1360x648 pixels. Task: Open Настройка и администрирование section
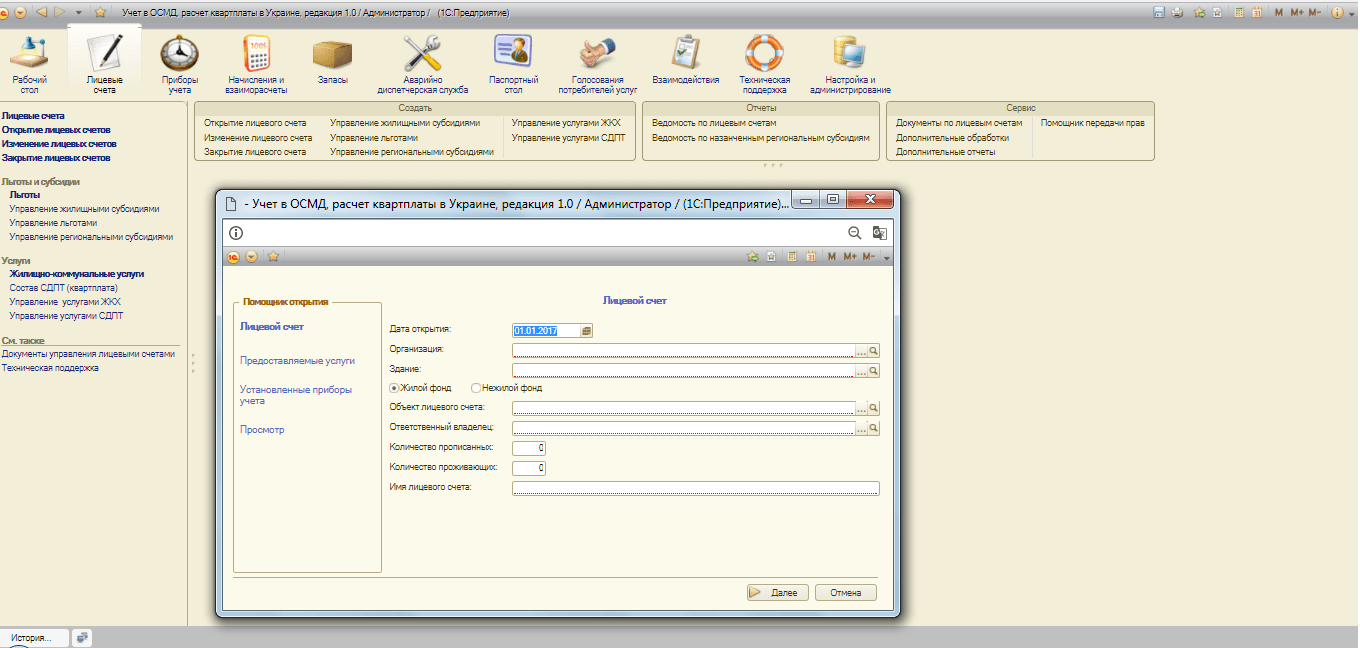[x=851, y=64]
